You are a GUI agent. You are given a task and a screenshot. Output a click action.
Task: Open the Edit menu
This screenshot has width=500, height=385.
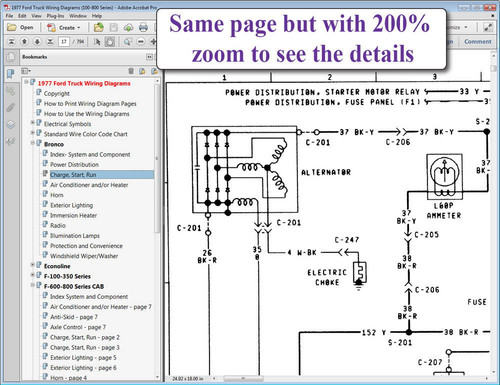(22, 16)
